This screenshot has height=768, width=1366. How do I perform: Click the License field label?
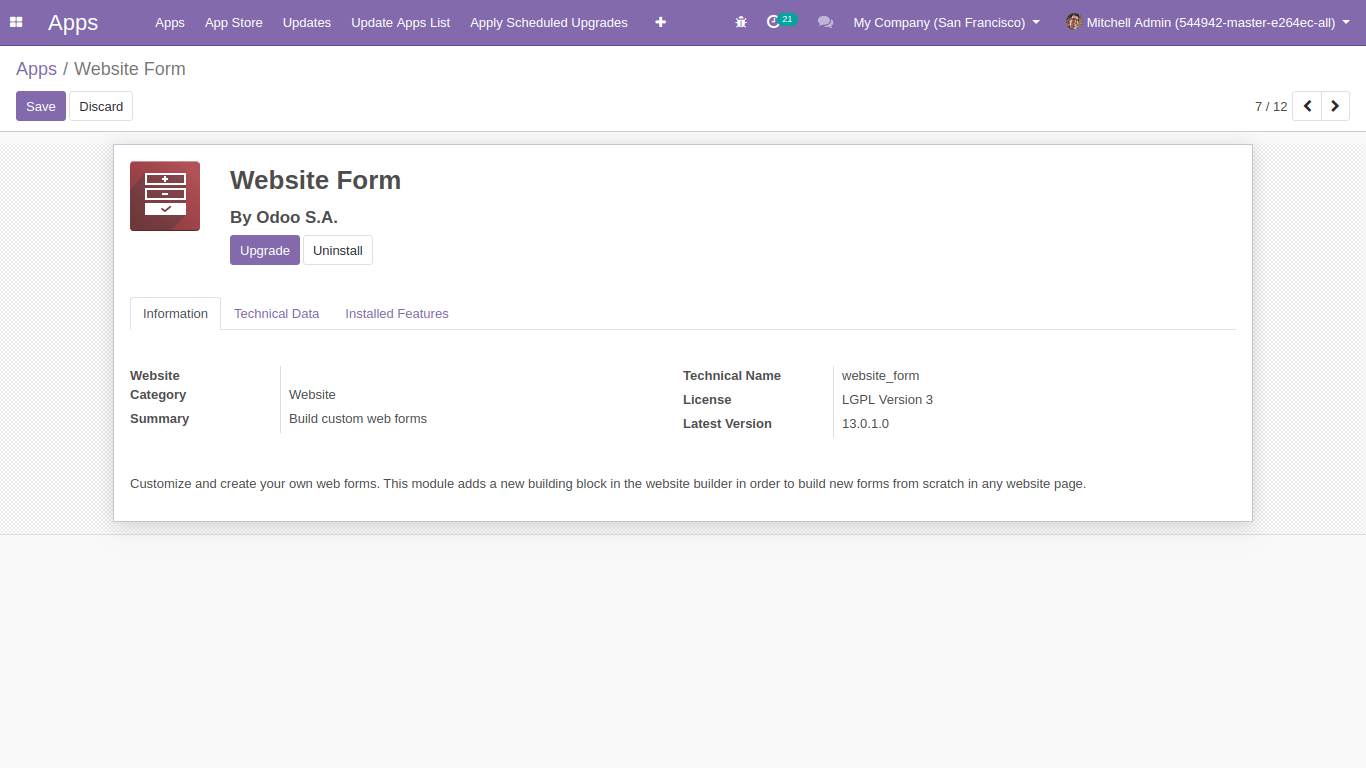coord(707,399)
